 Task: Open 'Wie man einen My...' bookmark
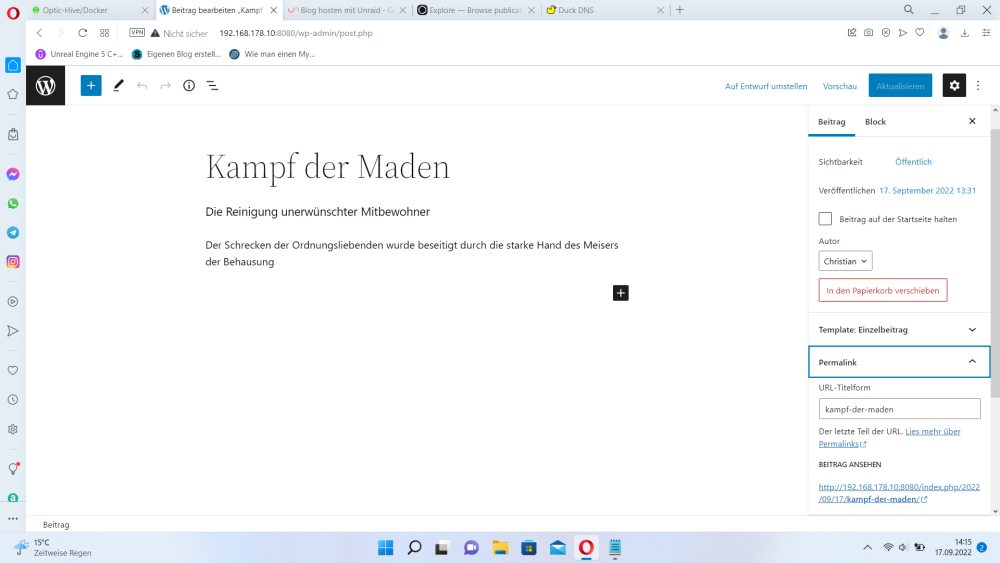click(x=272, y=54)
